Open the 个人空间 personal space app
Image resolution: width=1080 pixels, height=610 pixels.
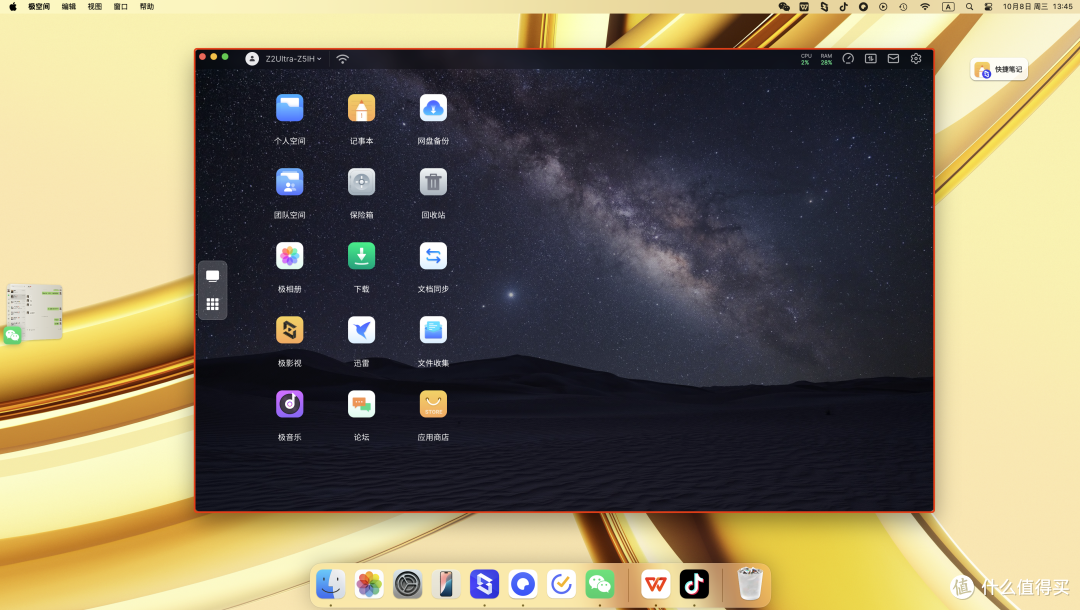(289, 108)
